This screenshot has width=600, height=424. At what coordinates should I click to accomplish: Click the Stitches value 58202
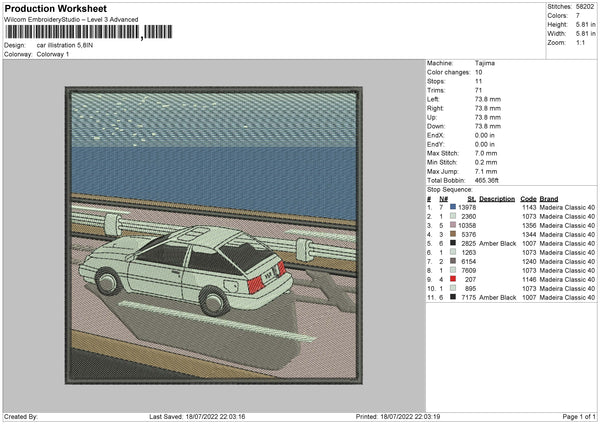(585, 7)
